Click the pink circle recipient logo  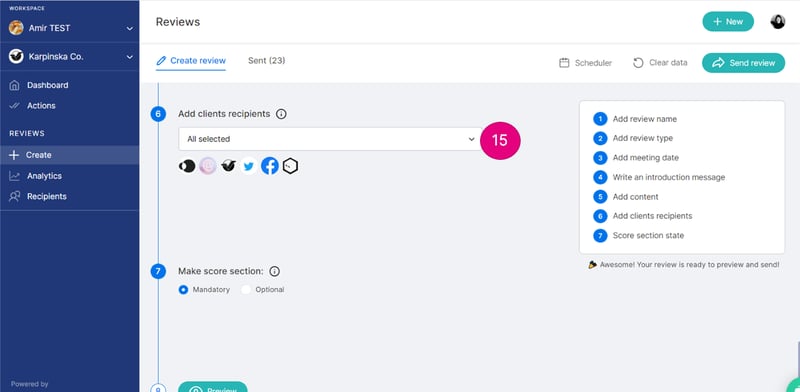(208, 166)
